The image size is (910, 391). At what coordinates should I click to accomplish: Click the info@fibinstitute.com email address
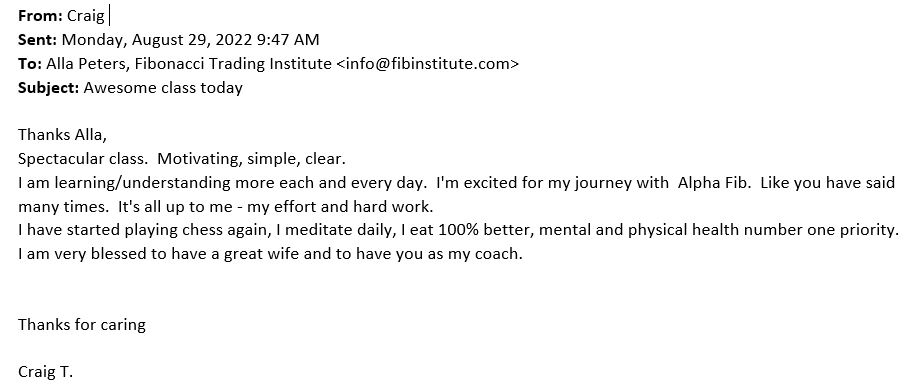(x=427, y=64)
